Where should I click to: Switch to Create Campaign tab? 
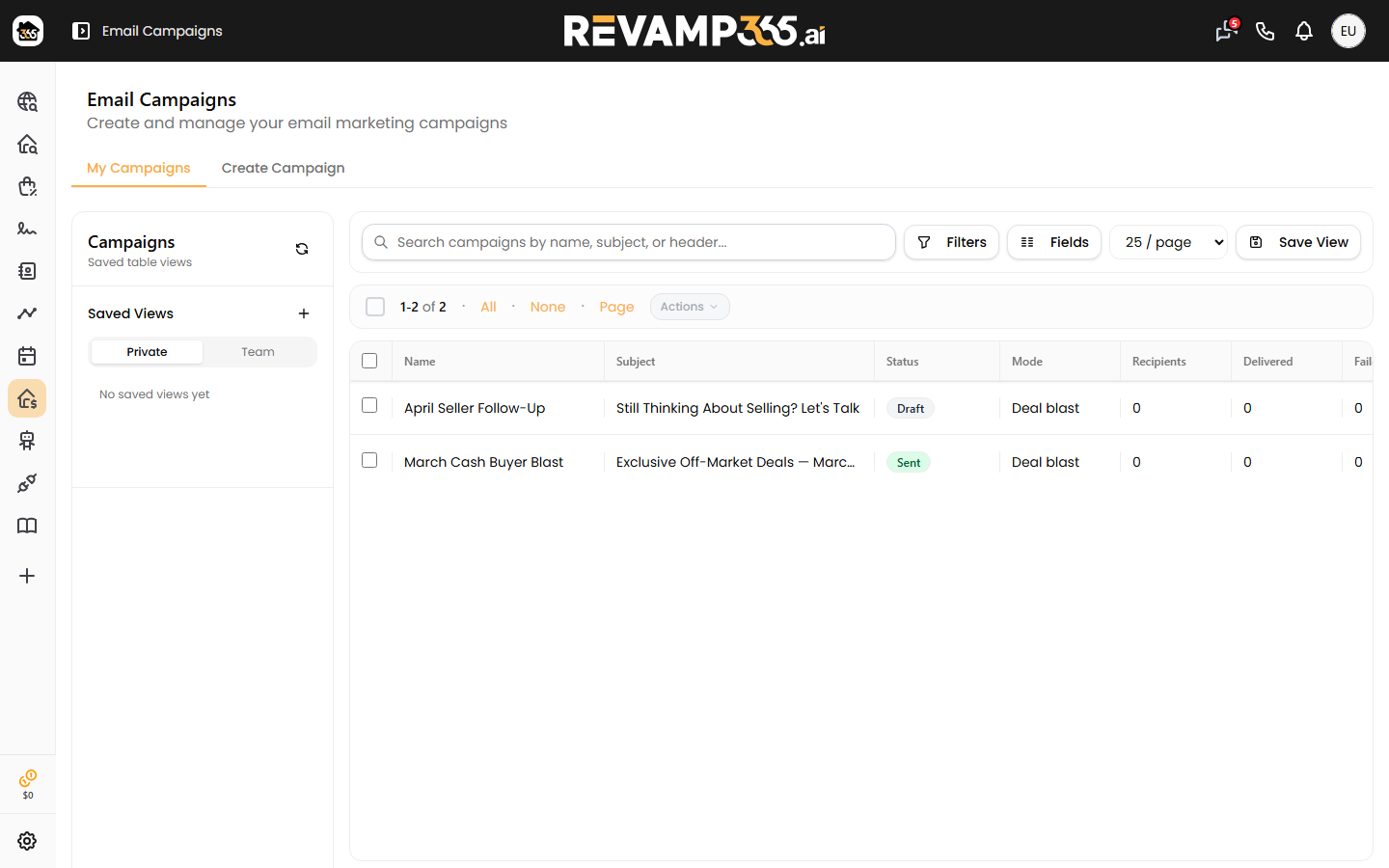(283, 168)
